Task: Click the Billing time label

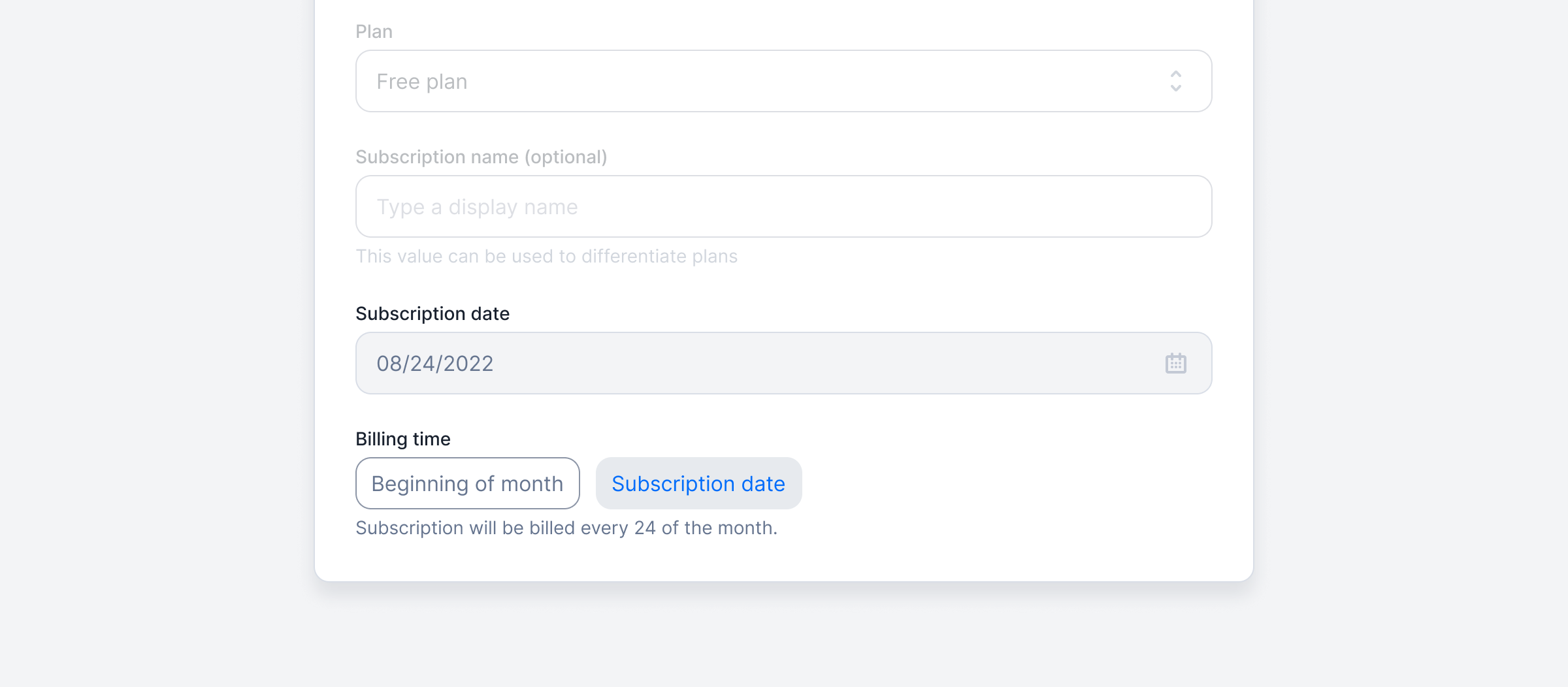Action: (x=403, y=439)
